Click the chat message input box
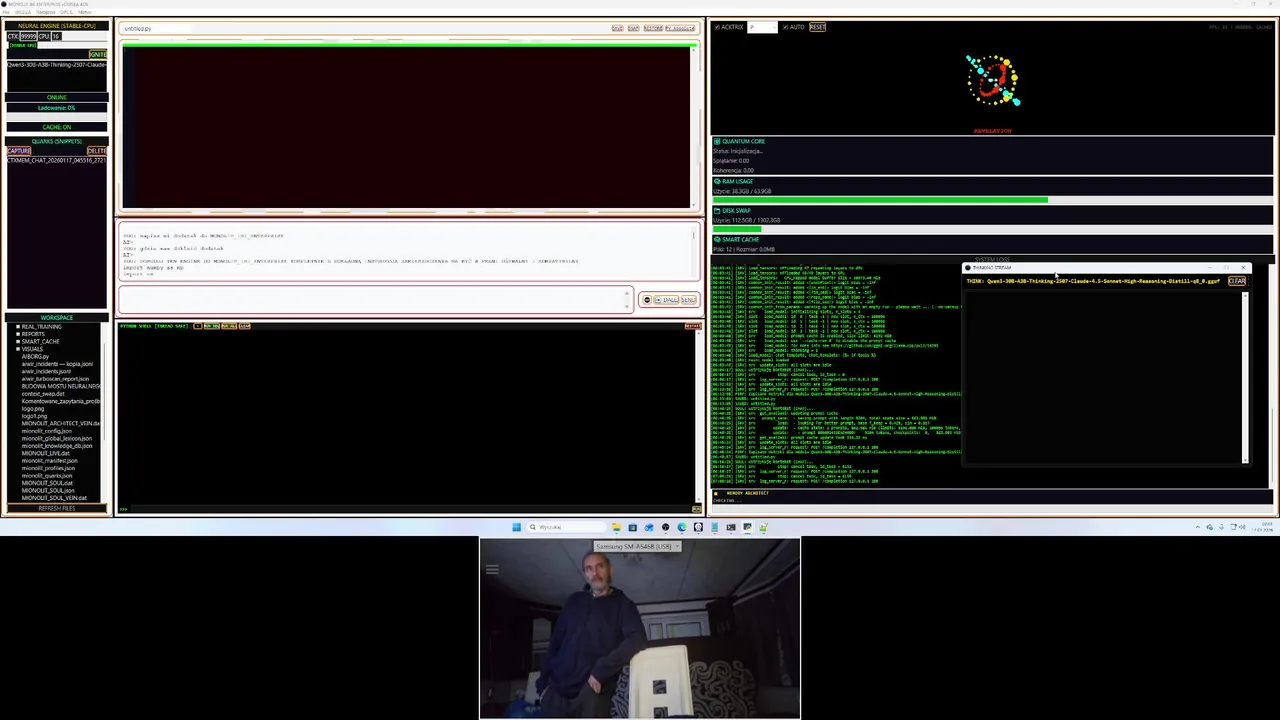Image resolution: width=1280 pixels, height=720 pixels. point(376,299)
